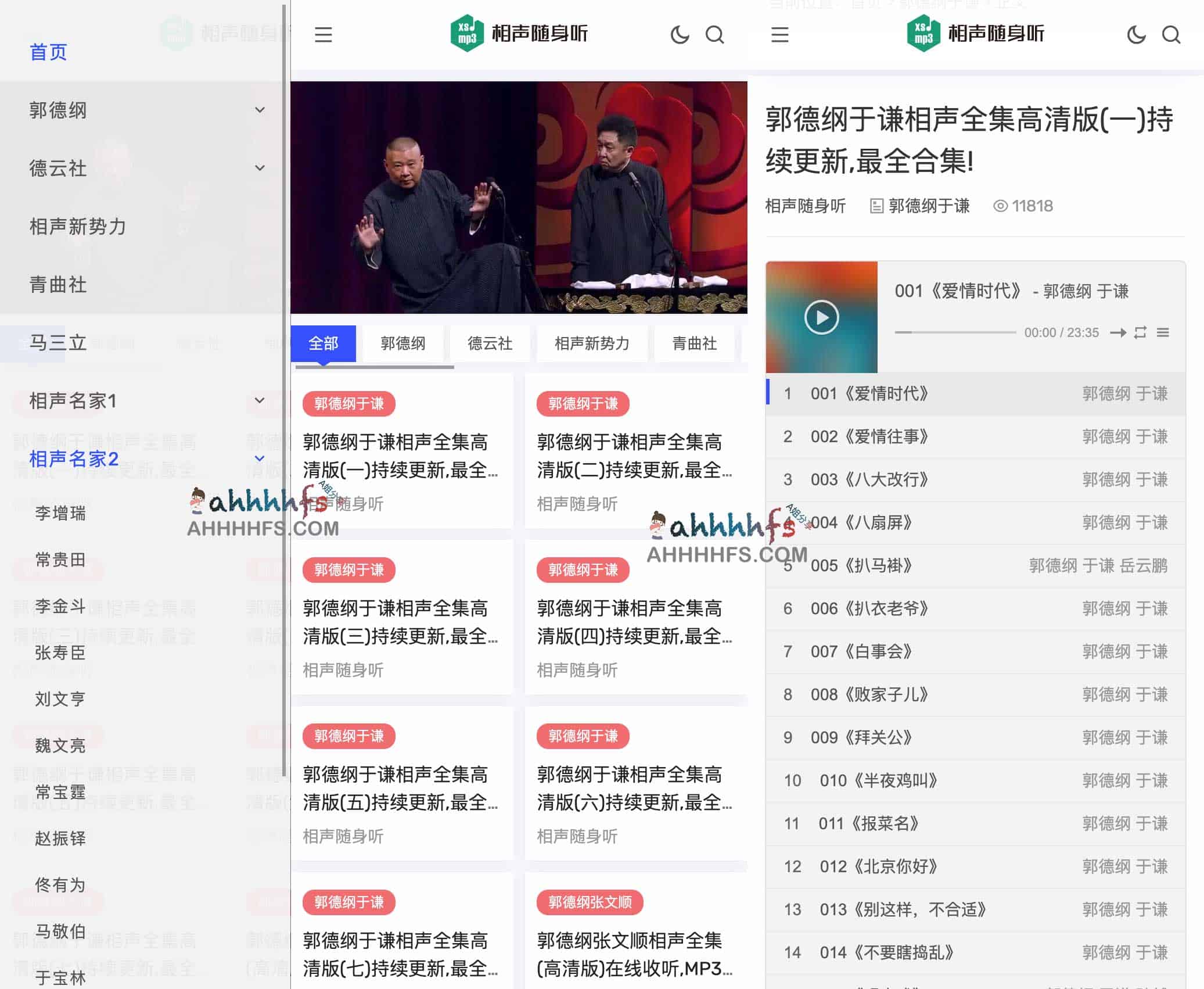Open 郭德纲张文顺相声全集 card
Screen dimensions: 1204x989
tap(636, 931)
